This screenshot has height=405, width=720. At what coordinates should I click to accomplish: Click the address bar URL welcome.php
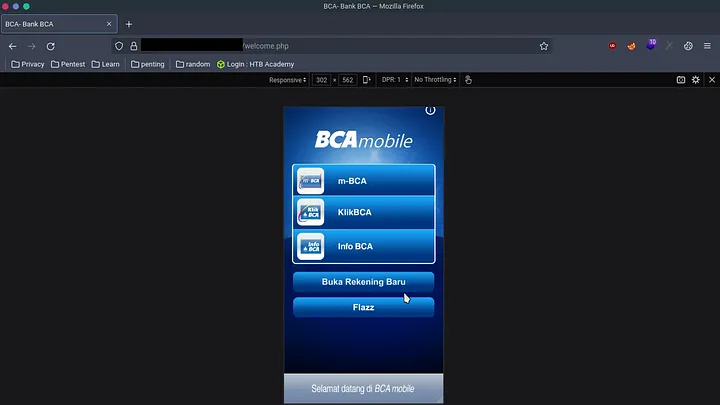(266, 46)
